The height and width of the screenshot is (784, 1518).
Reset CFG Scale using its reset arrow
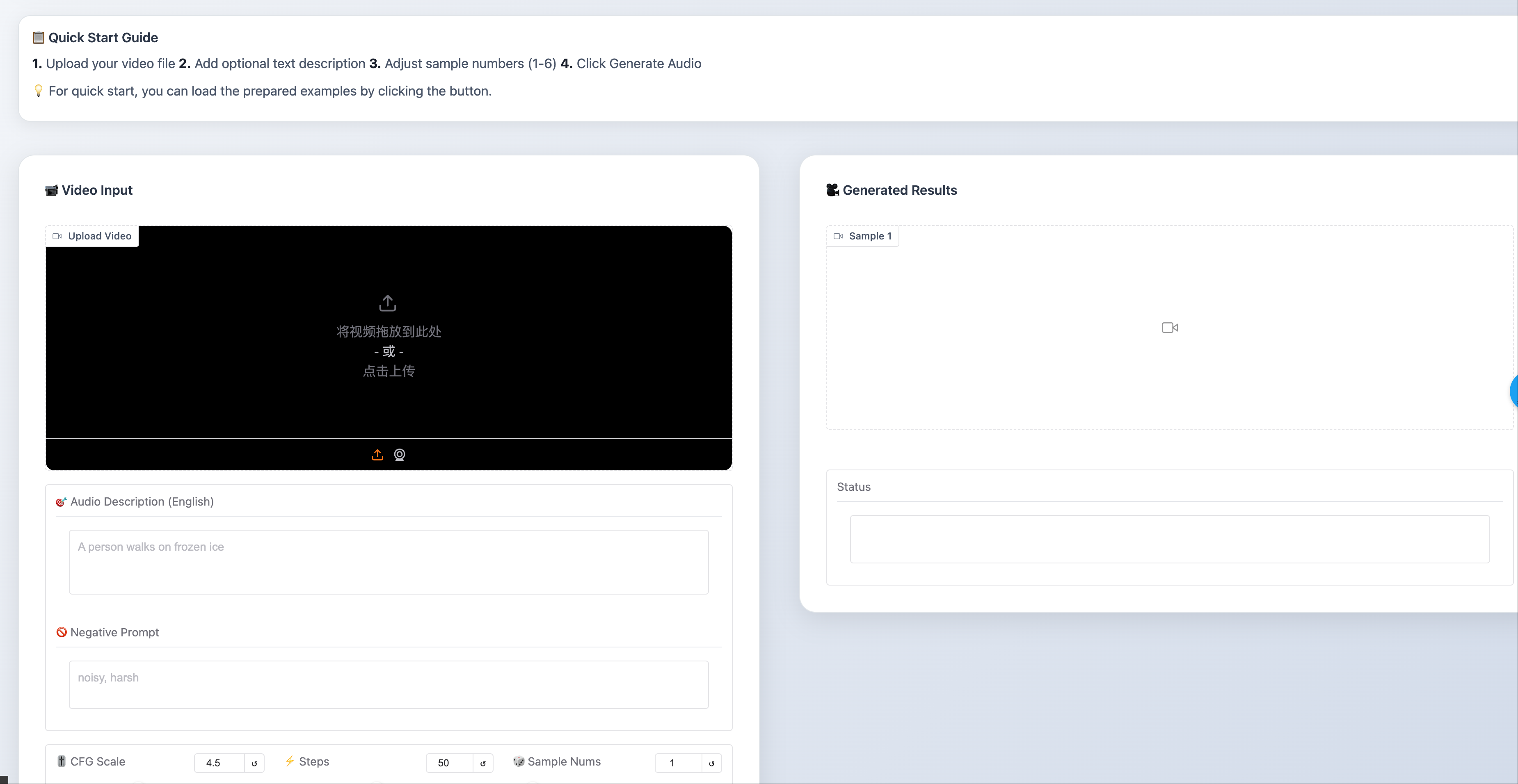(254, 763)
